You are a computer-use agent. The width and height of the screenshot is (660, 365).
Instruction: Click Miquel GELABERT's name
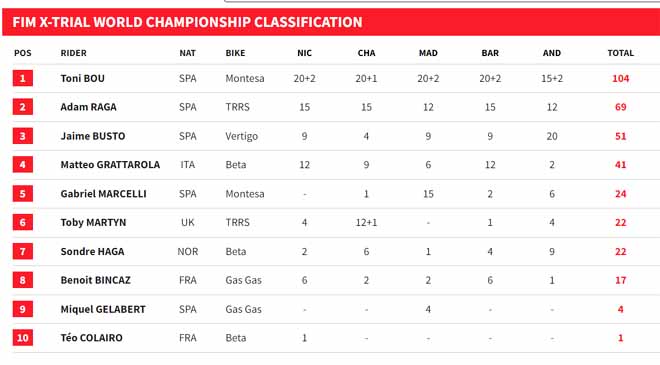(103, 309)
